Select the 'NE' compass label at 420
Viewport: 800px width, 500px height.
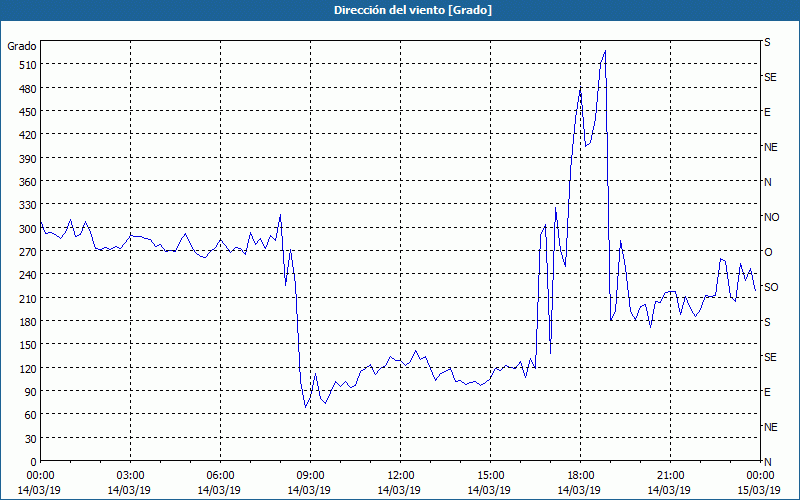[771, 147]
